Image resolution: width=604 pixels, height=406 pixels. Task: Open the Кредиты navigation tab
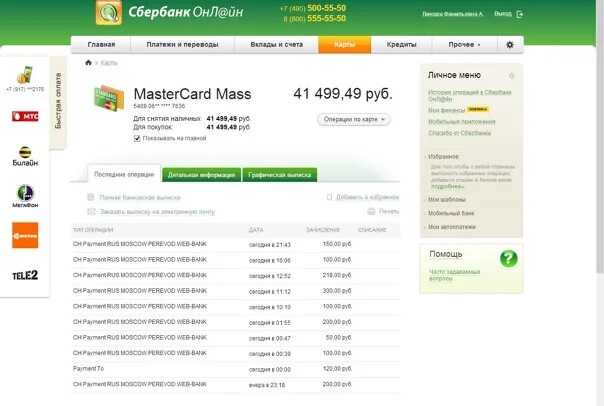tap(401, 45)
